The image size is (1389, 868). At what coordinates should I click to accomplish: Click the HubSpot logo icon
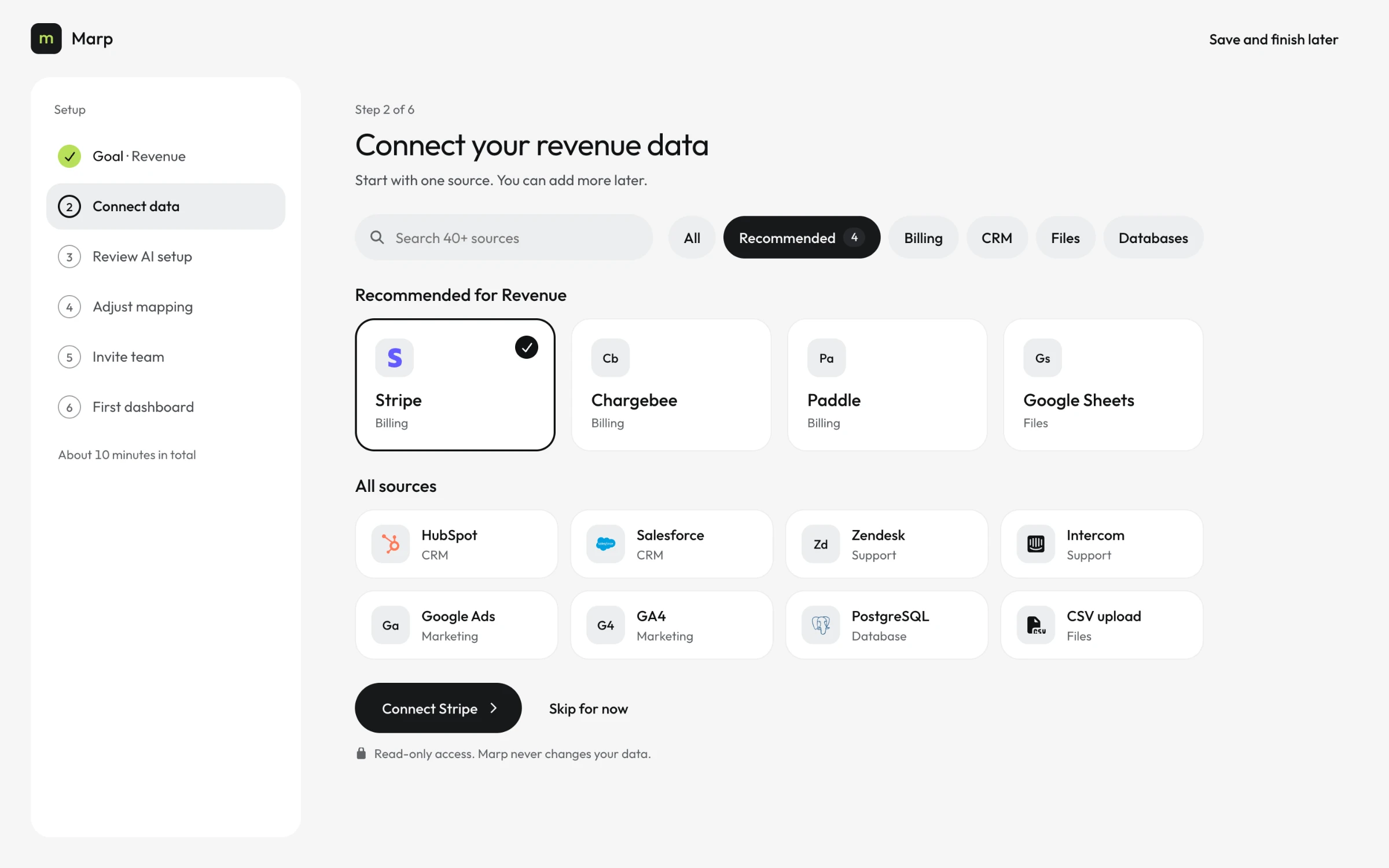391,544
